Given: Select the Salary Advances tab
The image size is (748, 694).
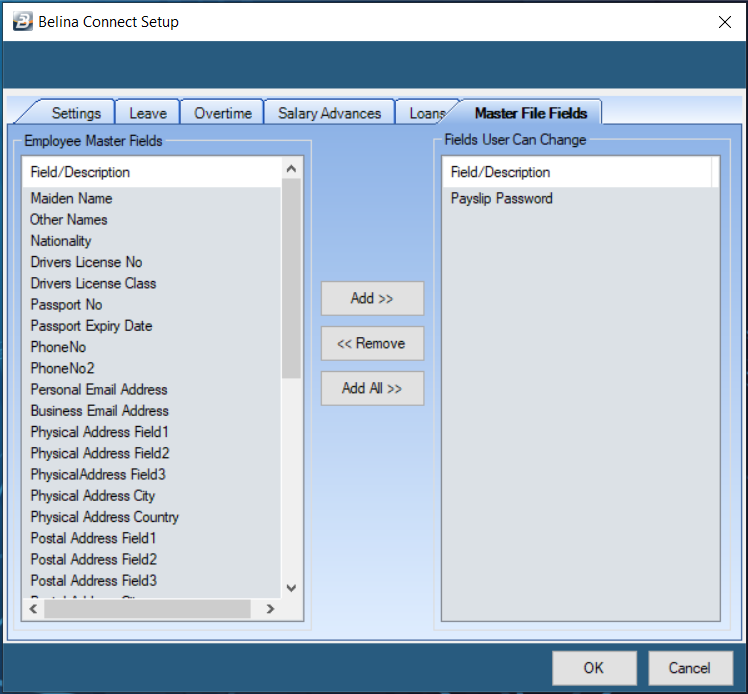Looking at the screenshot, I should (x=330, y=113).
